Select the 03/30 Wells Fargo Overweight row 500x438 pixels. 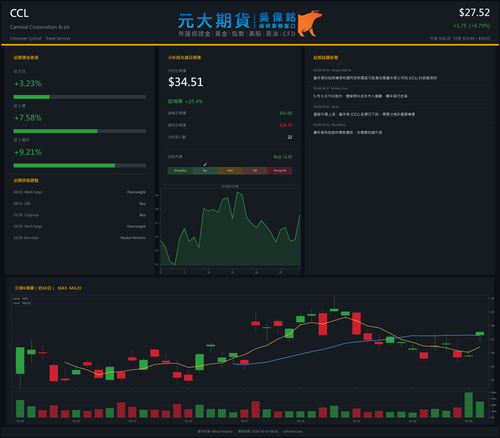point(80,226)
